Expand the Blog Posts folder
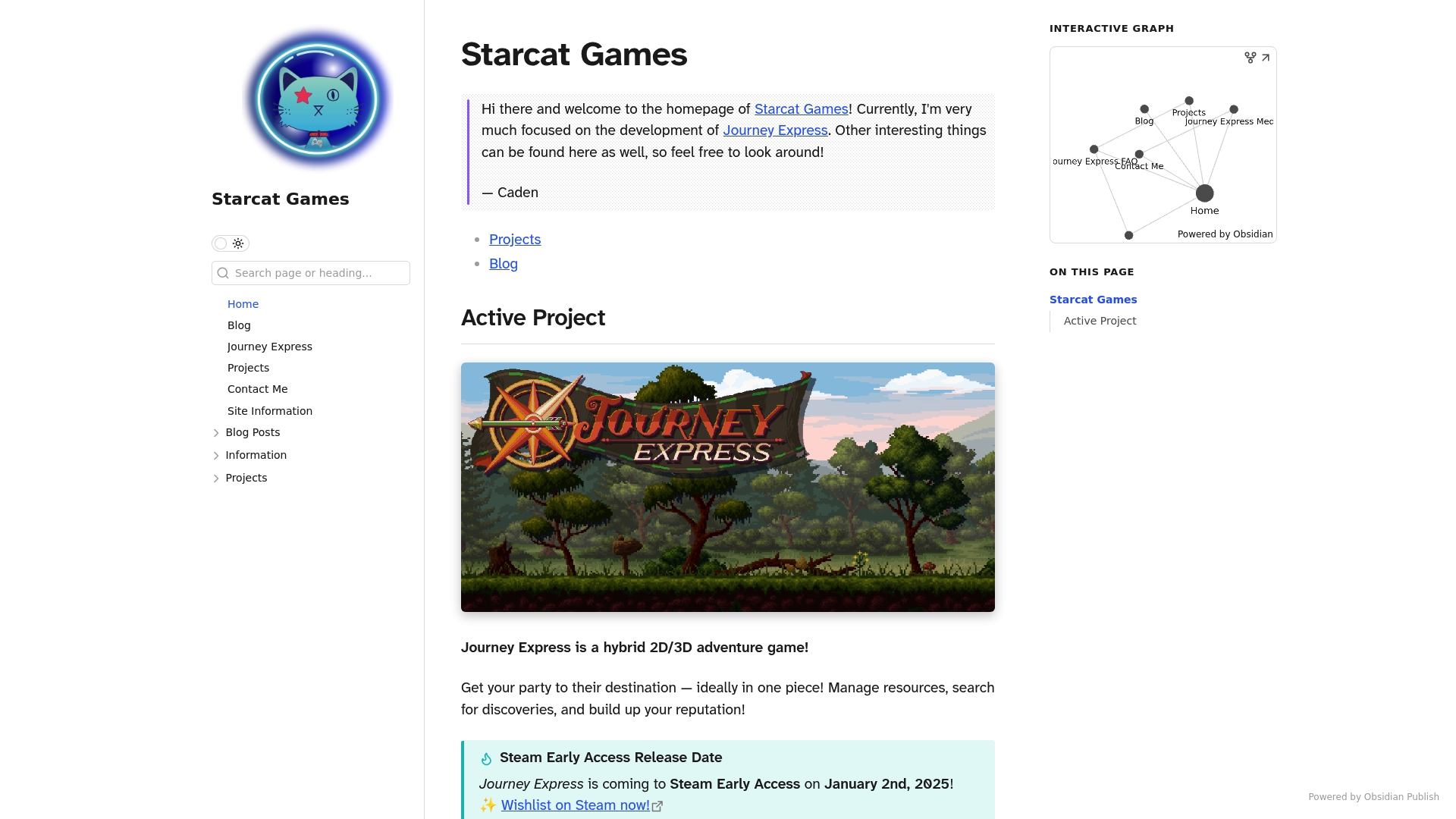The width and height of the screenshot is (1456, 819). (216, 433)
